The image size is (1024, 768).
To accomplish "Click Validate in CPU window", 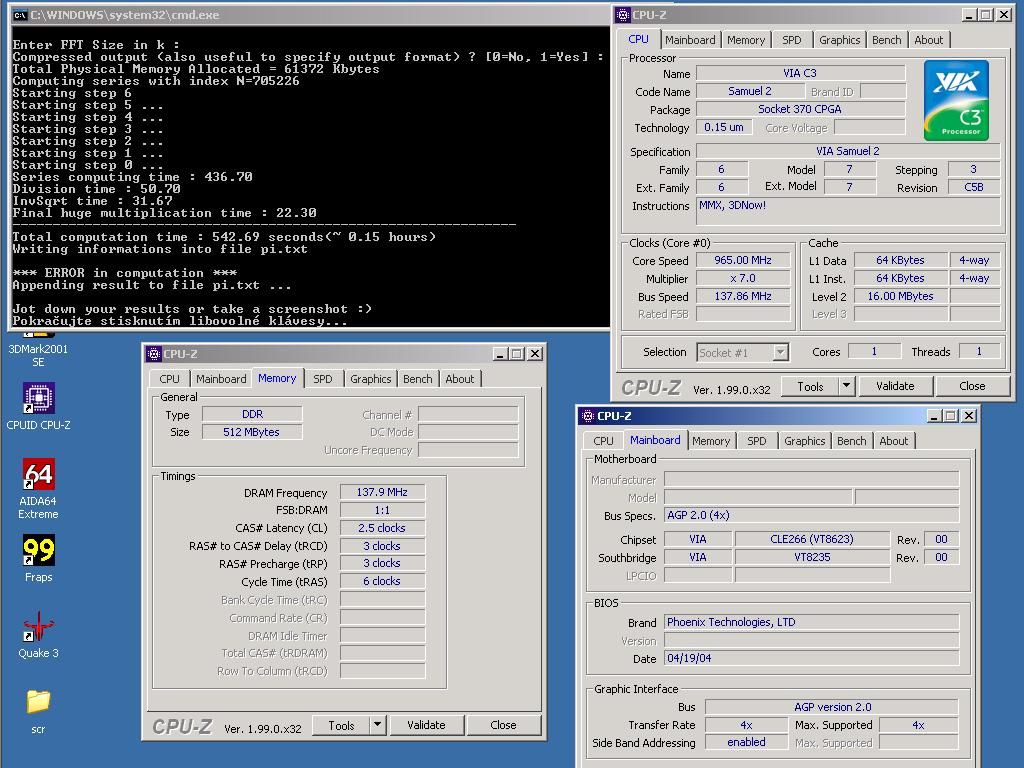I will [895, 386].
